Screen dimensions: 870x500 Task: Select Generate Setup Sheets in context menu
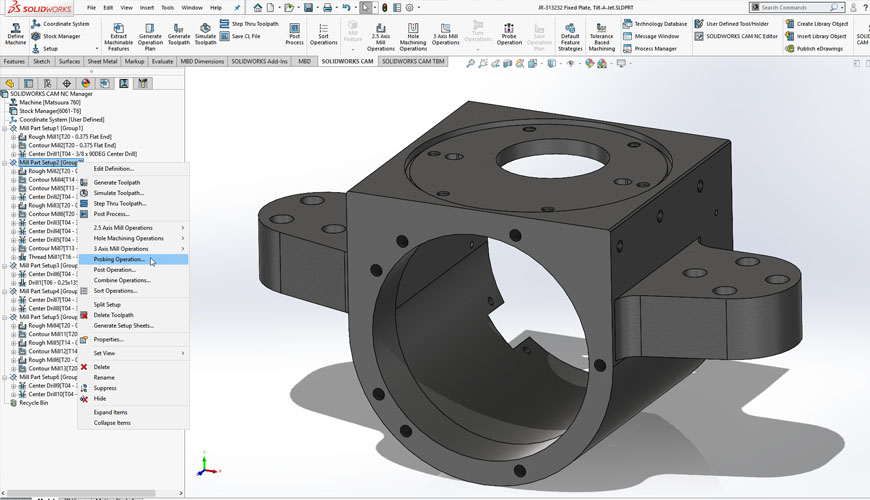(x=123, y=326)
